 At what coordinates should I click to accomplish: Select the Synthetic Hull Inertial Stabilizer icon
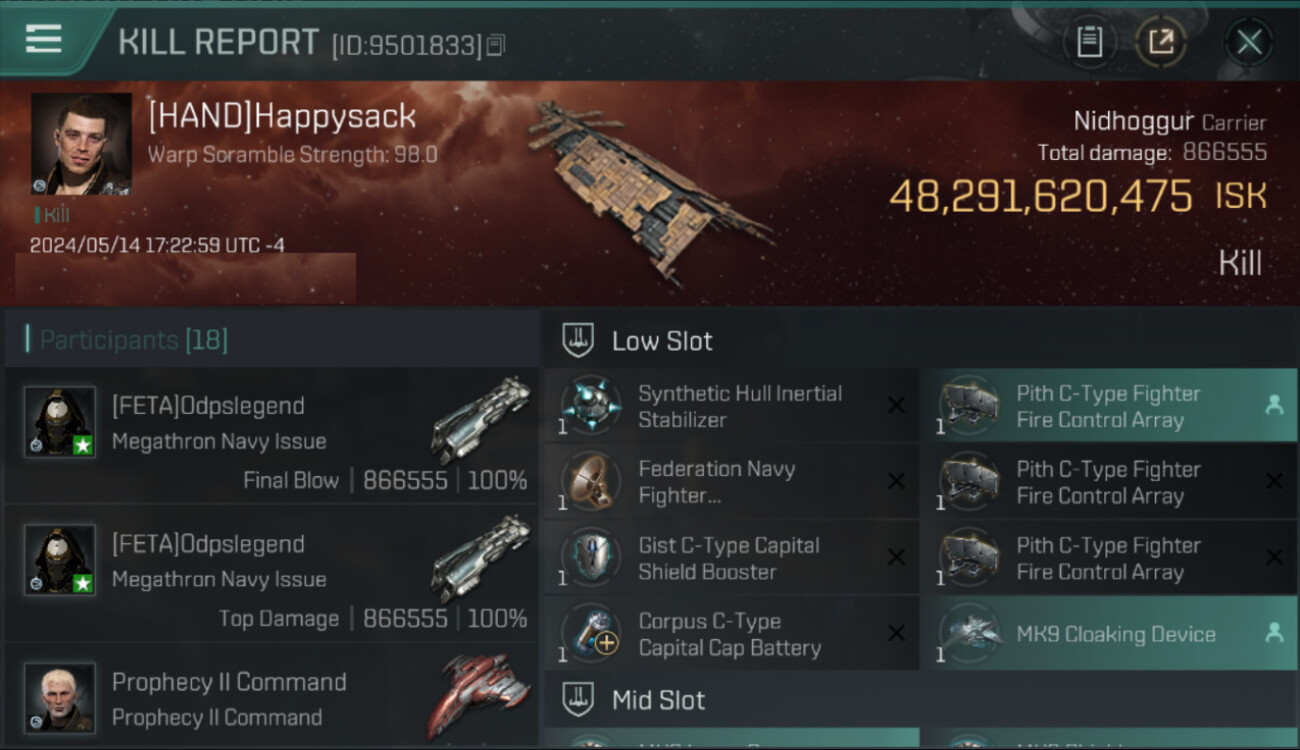coord(590,405)
